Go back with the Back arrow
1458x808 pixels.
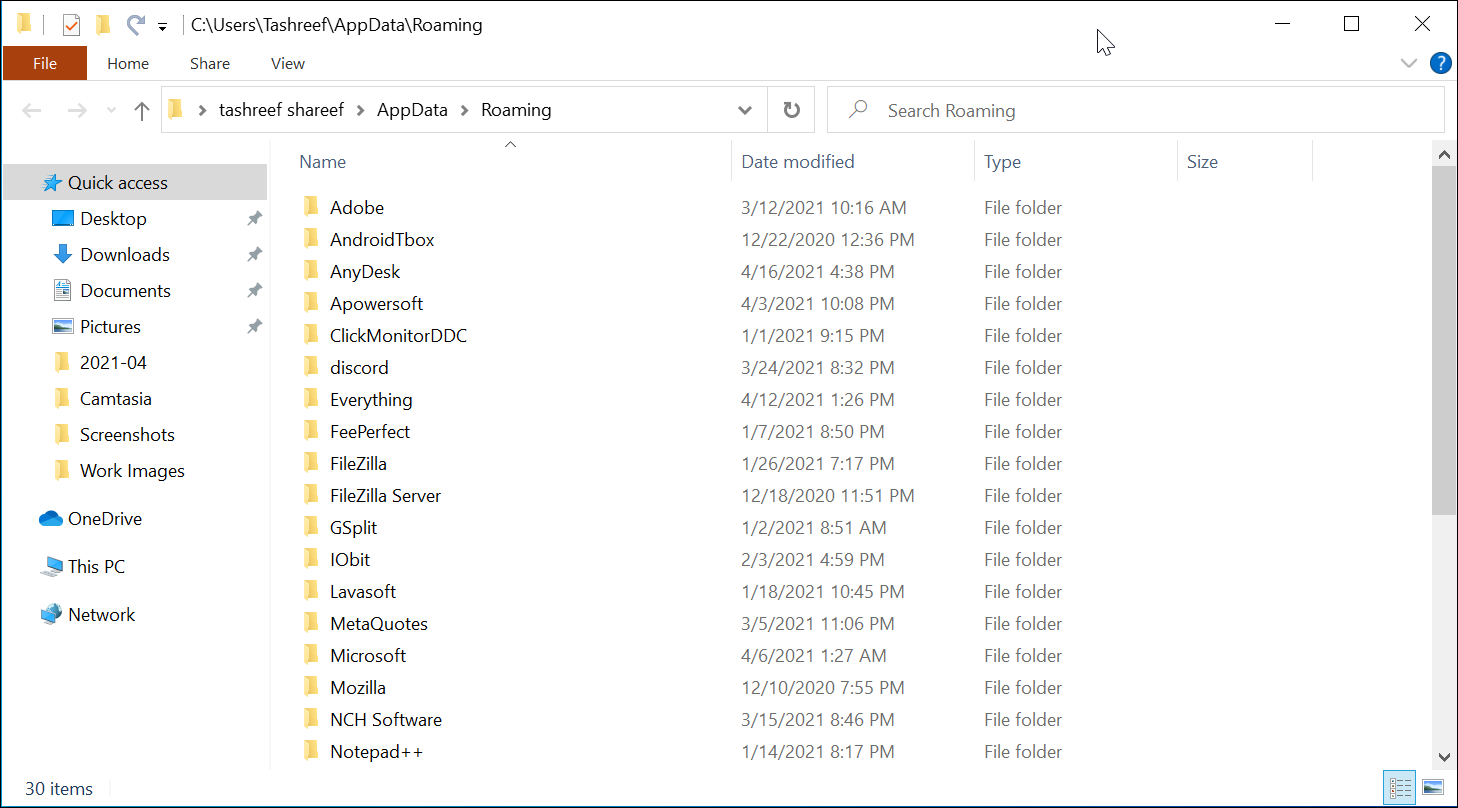(32, 110)
